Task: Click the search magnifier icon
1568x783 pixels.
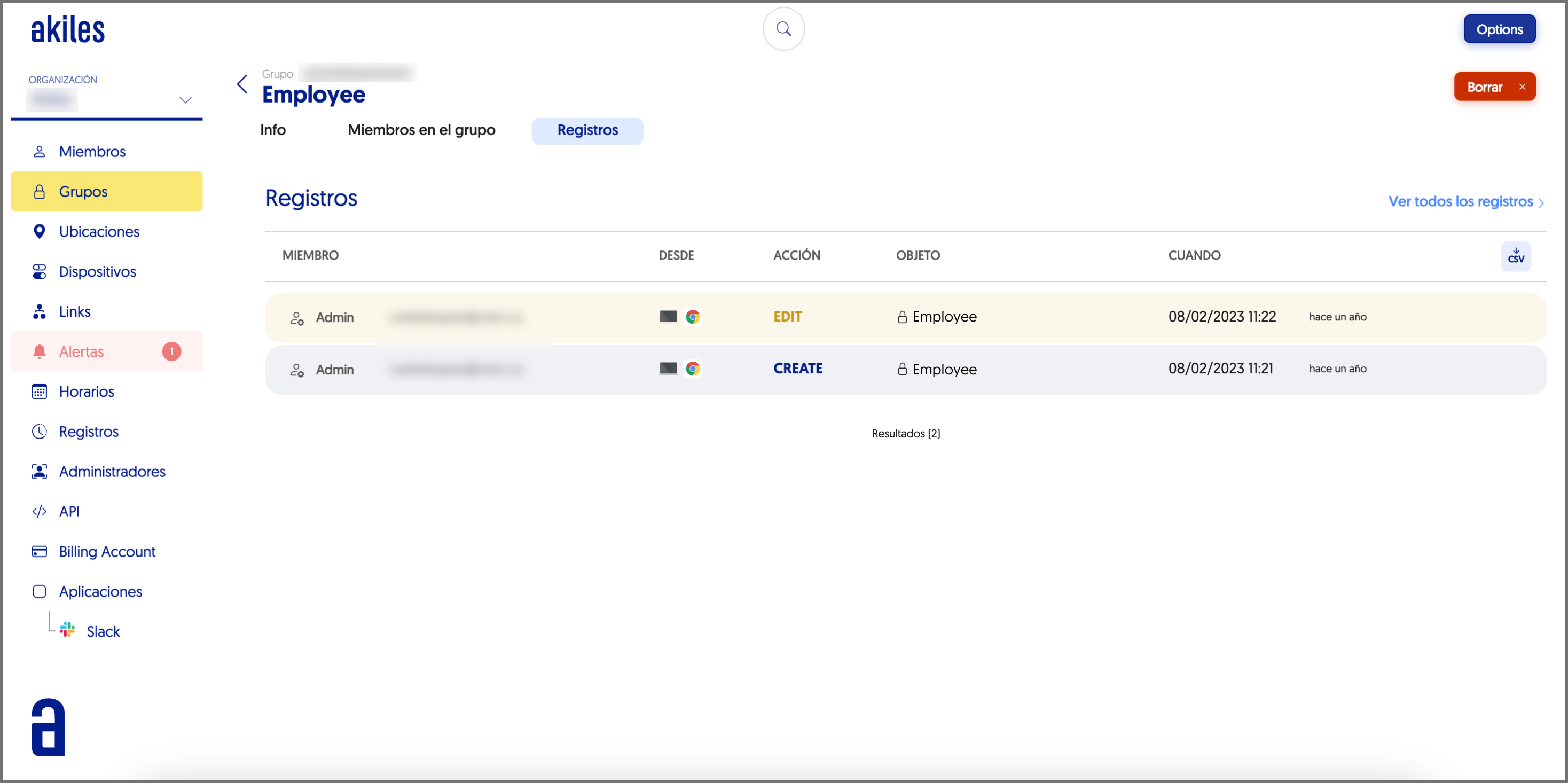Action: click(783, 29)
